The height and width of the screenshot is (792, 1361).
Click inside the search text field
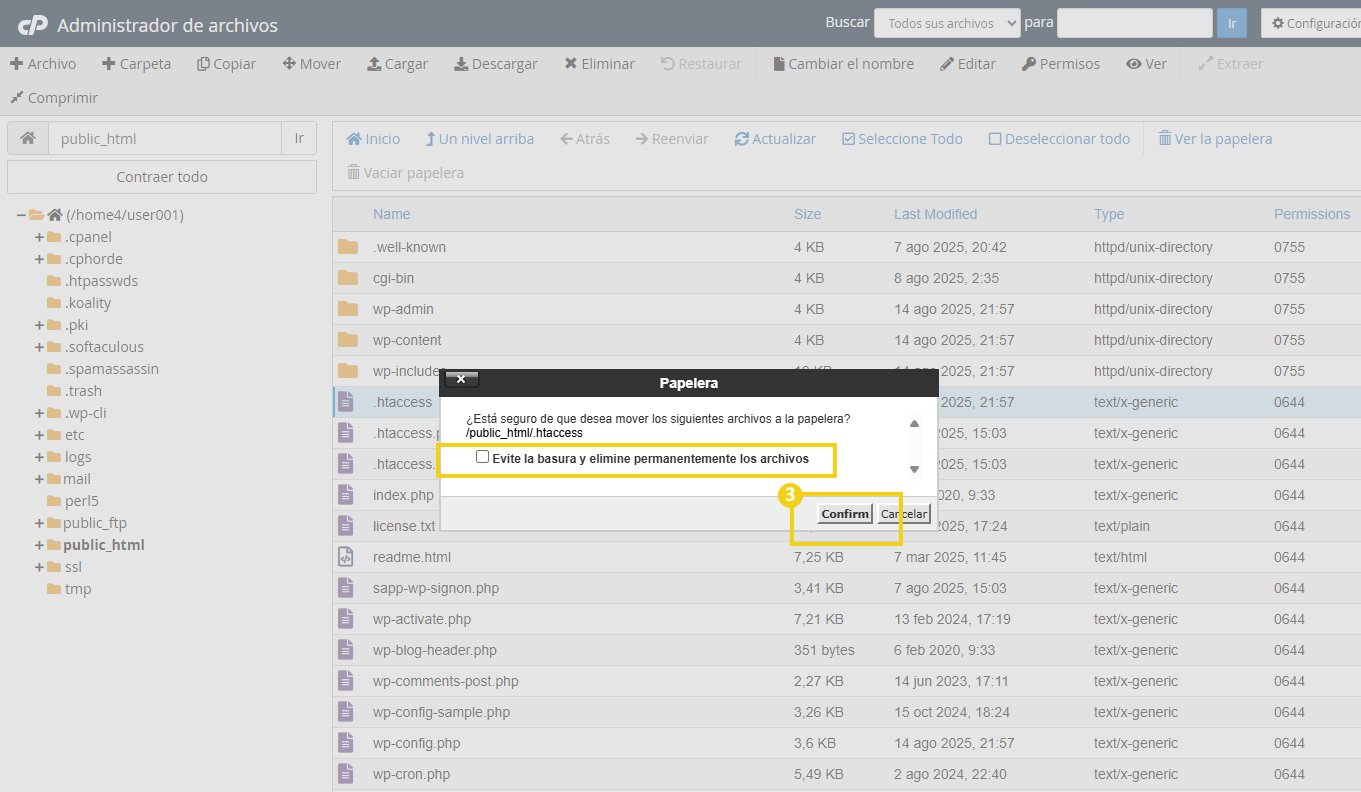tap(1134, 22)
